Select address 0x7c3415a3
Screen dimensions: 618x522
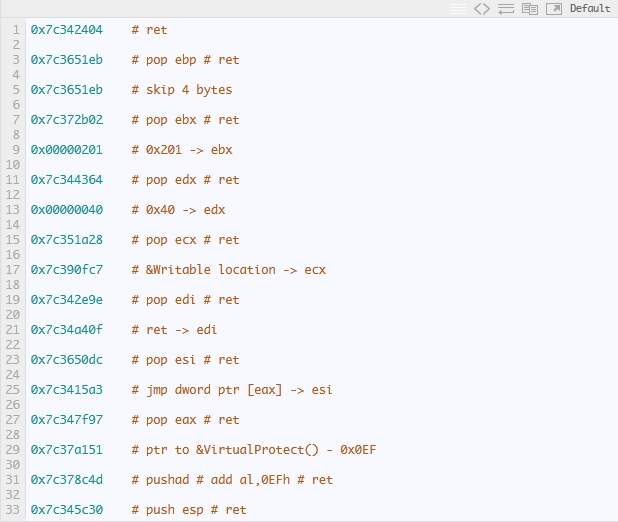[x=67, y=390]
